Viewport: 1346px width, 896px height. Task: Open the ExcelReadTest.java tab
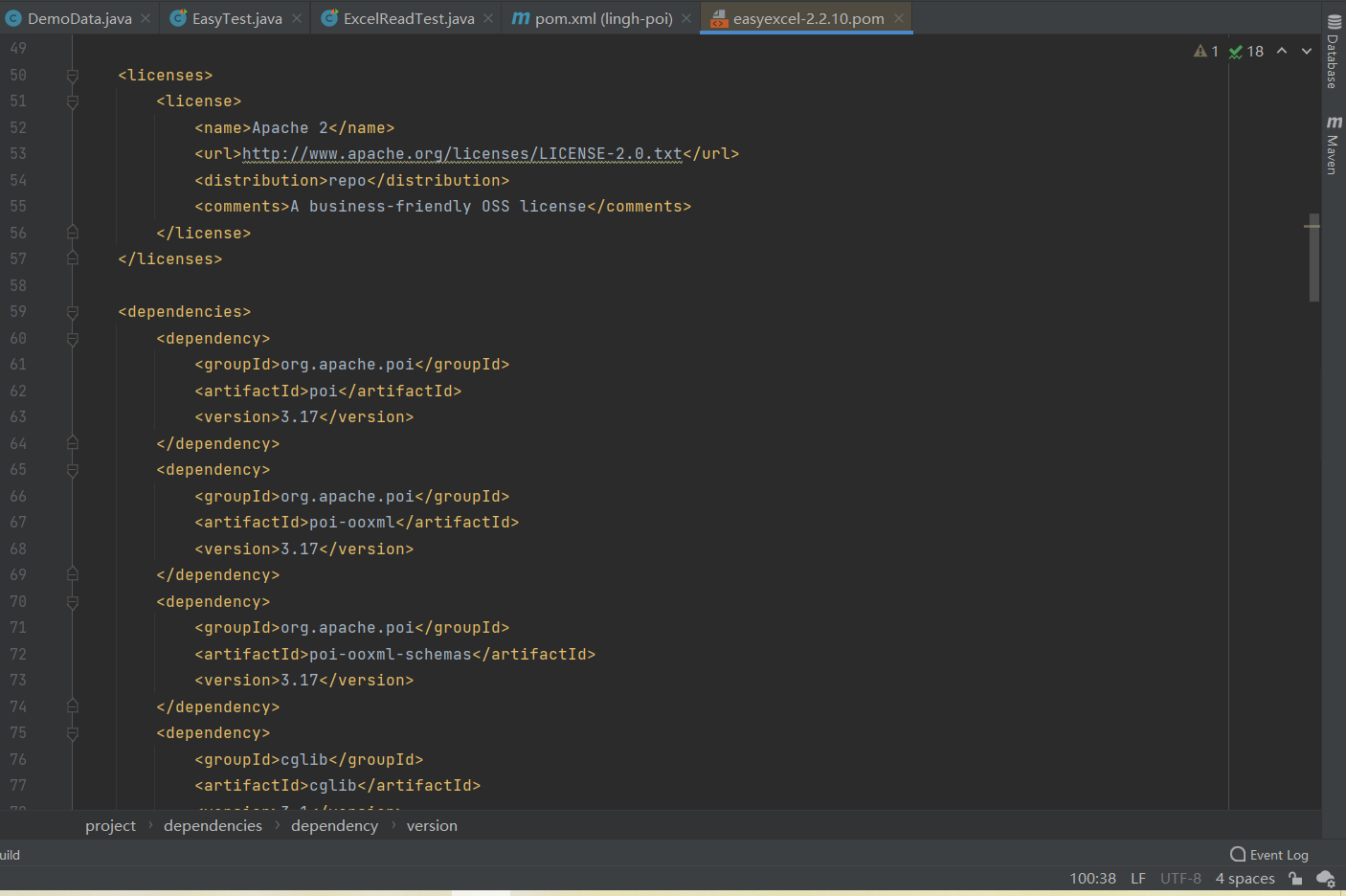409,18
